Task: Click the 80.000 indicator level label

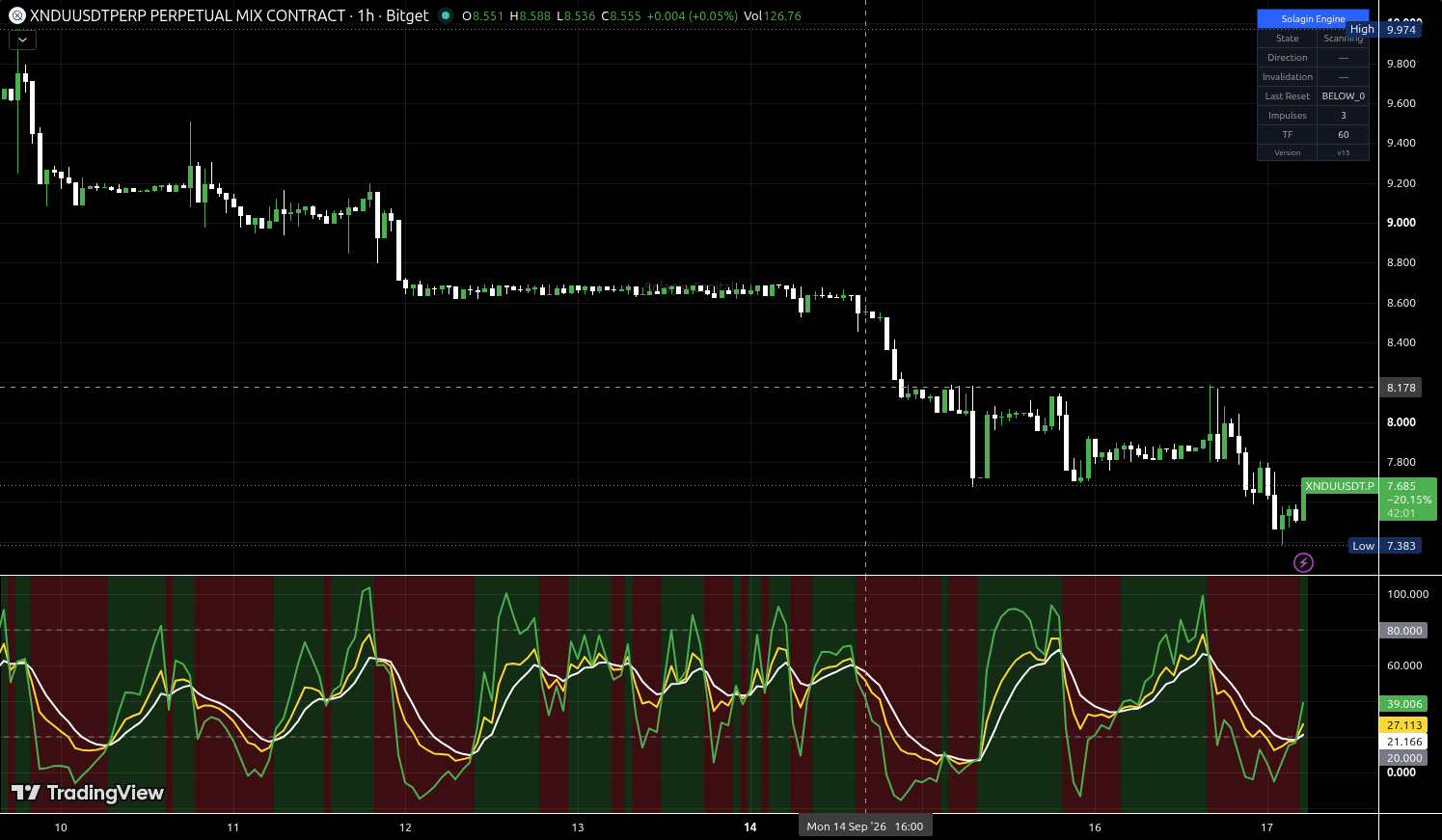Action: (1404, 631)
